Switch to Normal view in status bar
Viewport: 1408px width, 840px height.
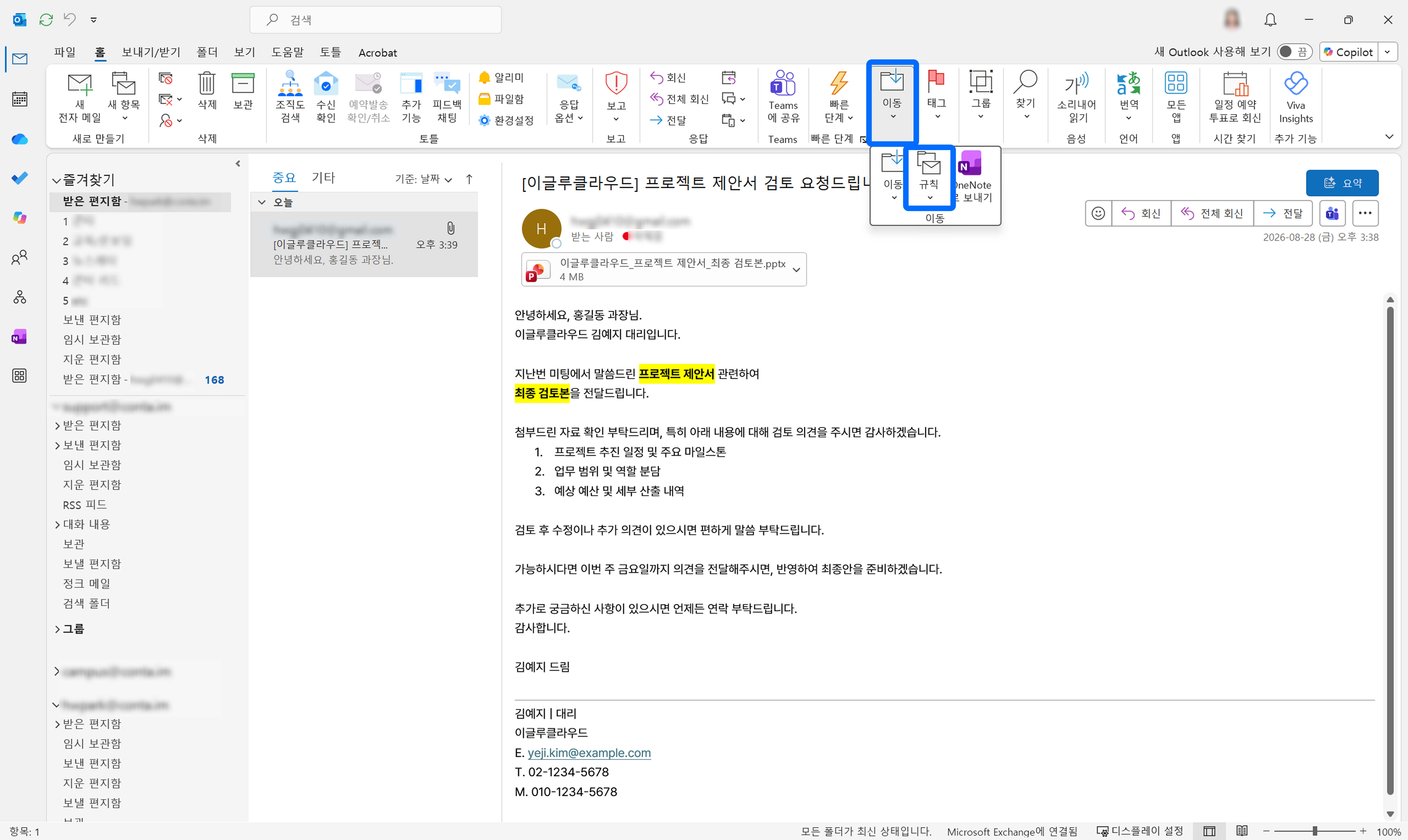click(1209, 831)
